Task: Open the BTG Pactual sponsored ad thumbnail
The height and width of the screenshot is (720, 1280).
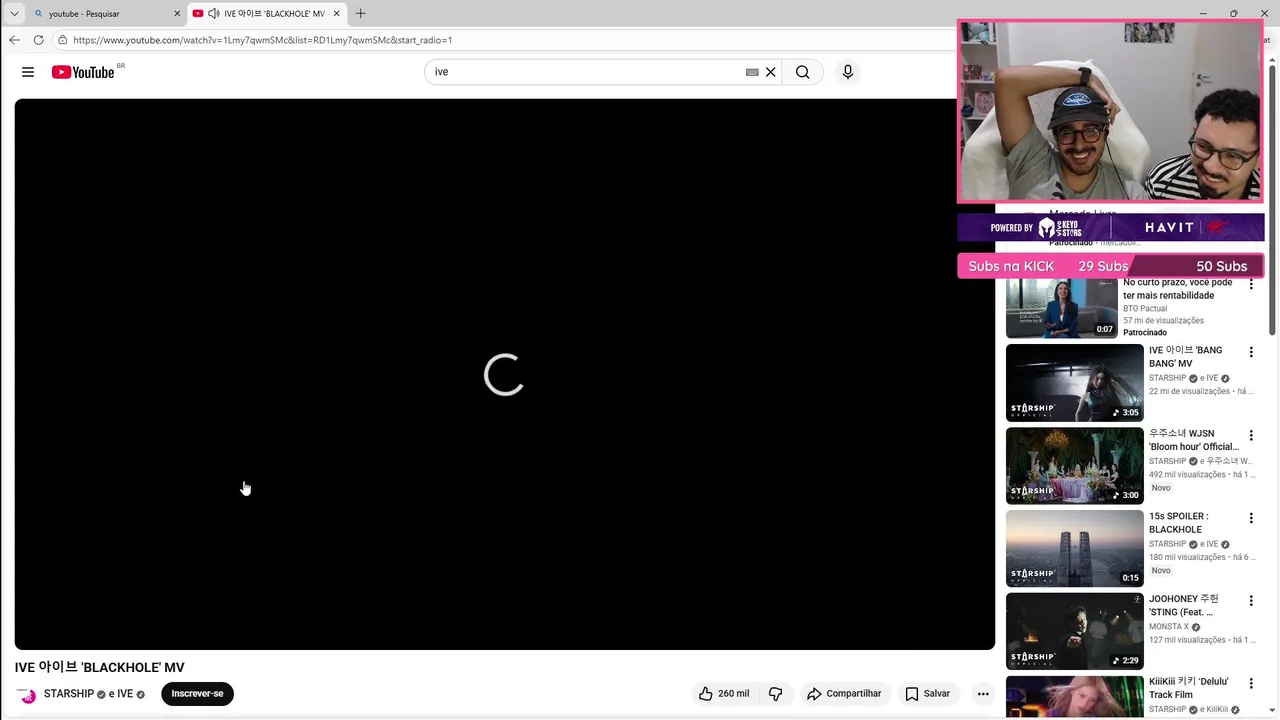Action: click(x=1061, y=308)
